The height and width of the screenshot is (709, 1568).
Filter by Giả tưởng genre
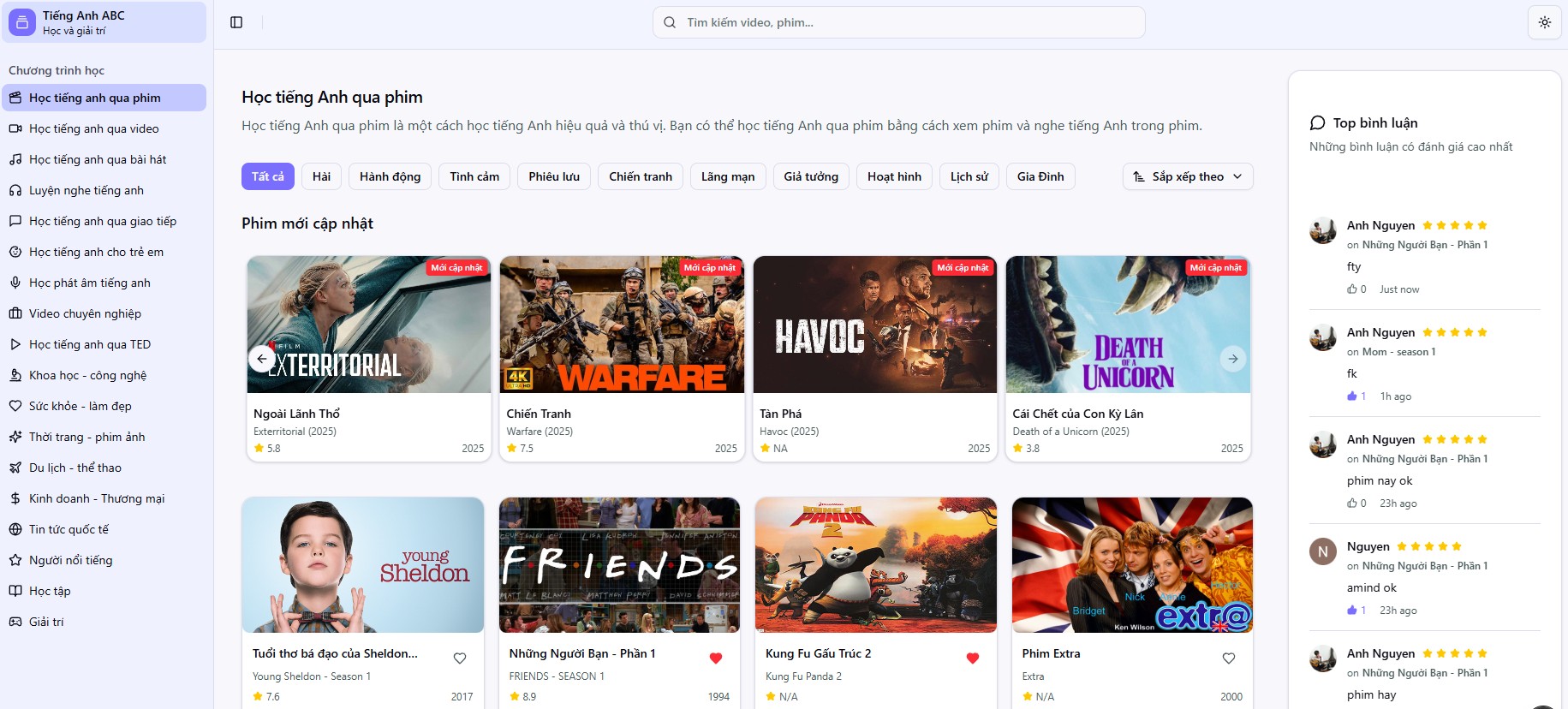click(x=811, y=176)
